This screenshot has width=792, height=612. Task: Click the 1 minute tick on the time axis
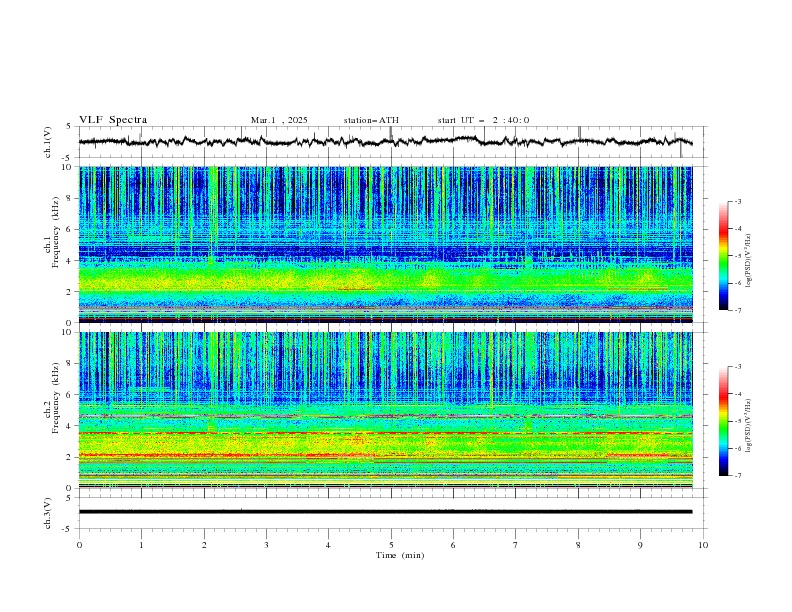(141, 545)
